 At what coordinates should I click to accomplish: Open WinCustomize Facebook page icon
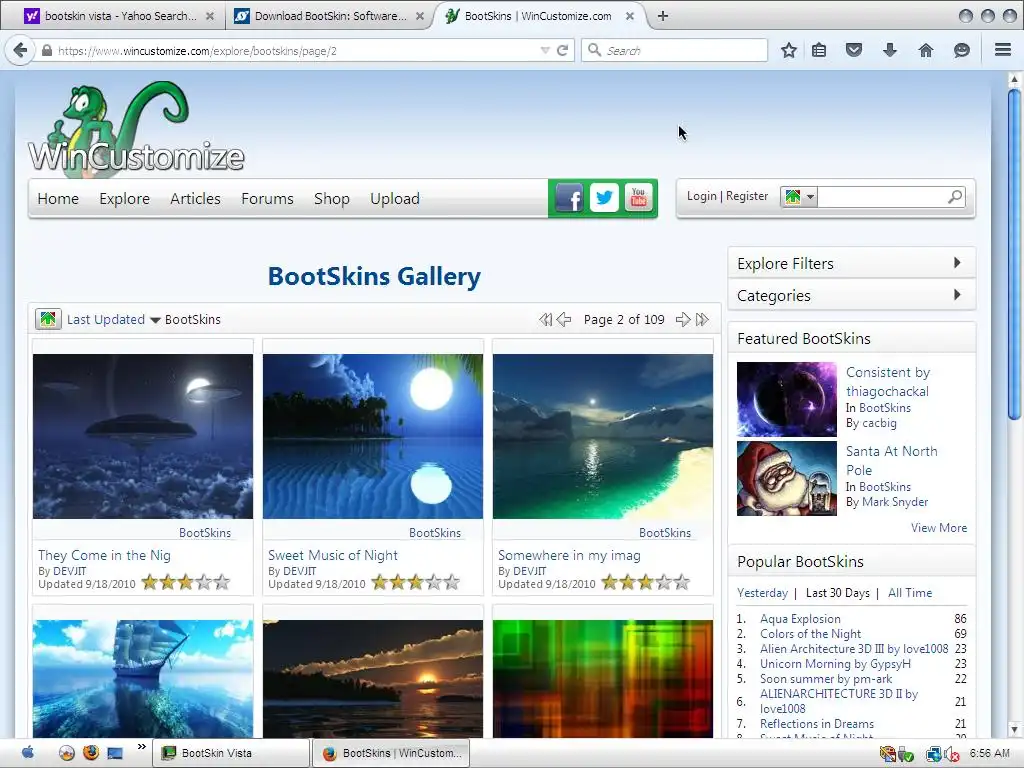[569, 198]
